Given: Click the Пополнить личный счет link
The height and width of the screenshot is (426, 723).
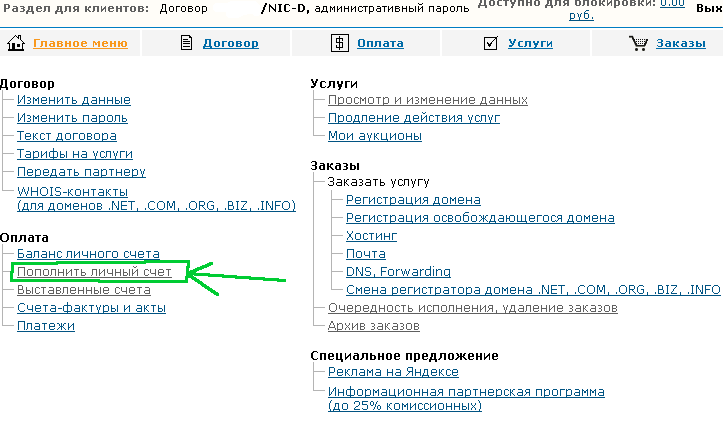Looking at the screenshot, I should point(94,272).
